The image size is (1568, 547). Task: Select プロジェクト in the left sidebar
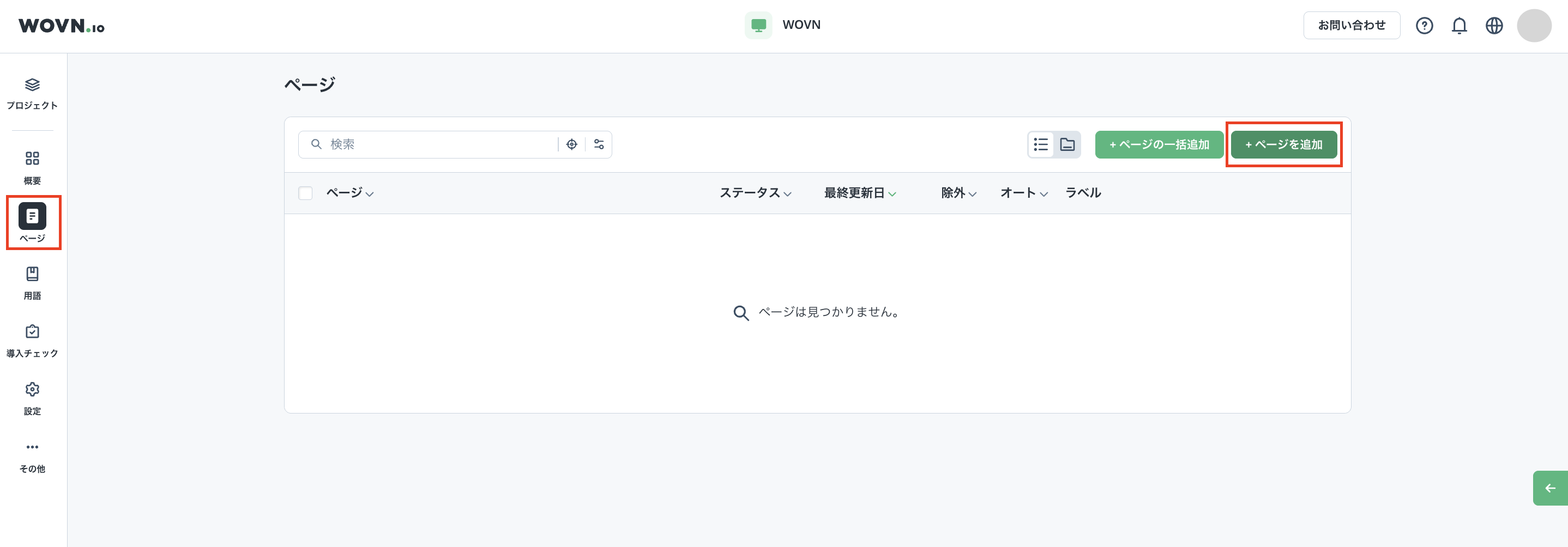(32, 93)
